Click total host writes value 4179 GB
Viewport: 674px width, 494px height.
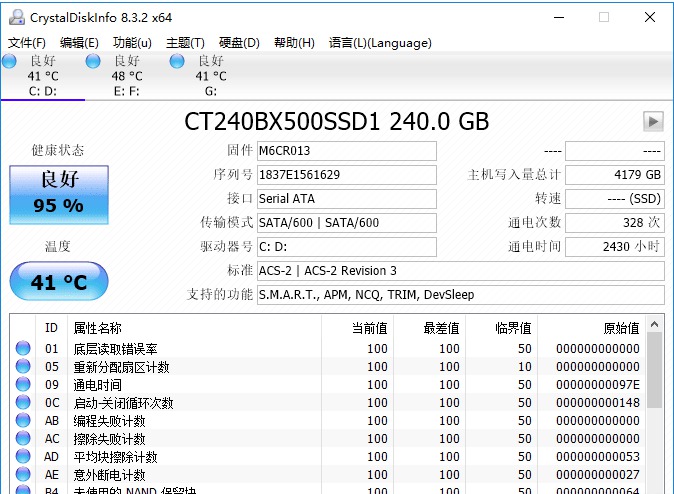615,175
